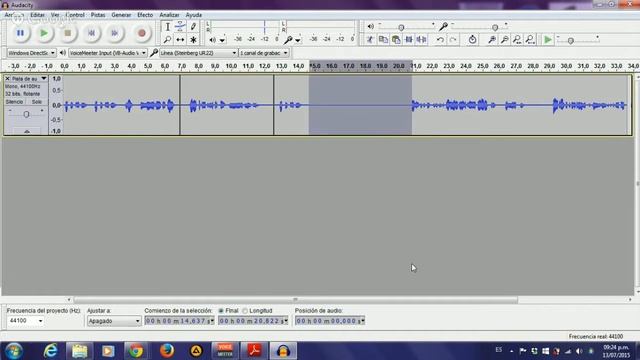Click the Pause transport button
Viewport: 640px width, 360px height.
[x=20, y=33]
